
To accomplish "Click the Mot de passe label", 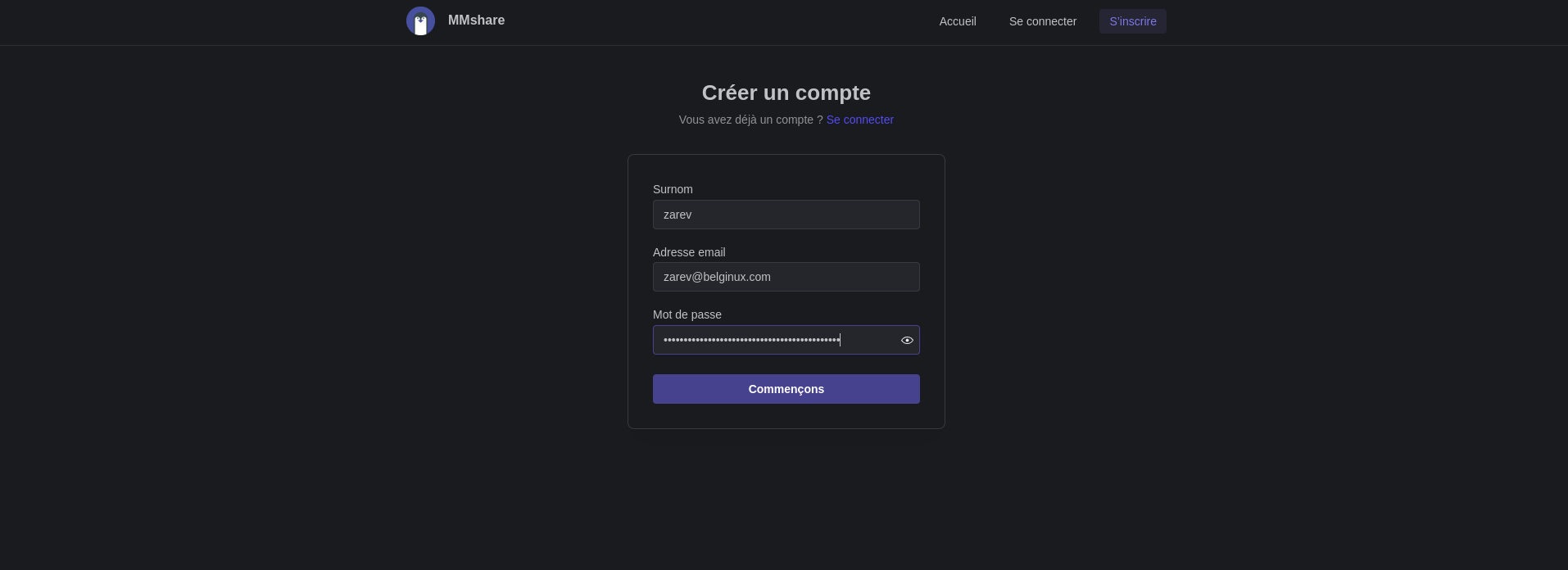I will 687,314.
